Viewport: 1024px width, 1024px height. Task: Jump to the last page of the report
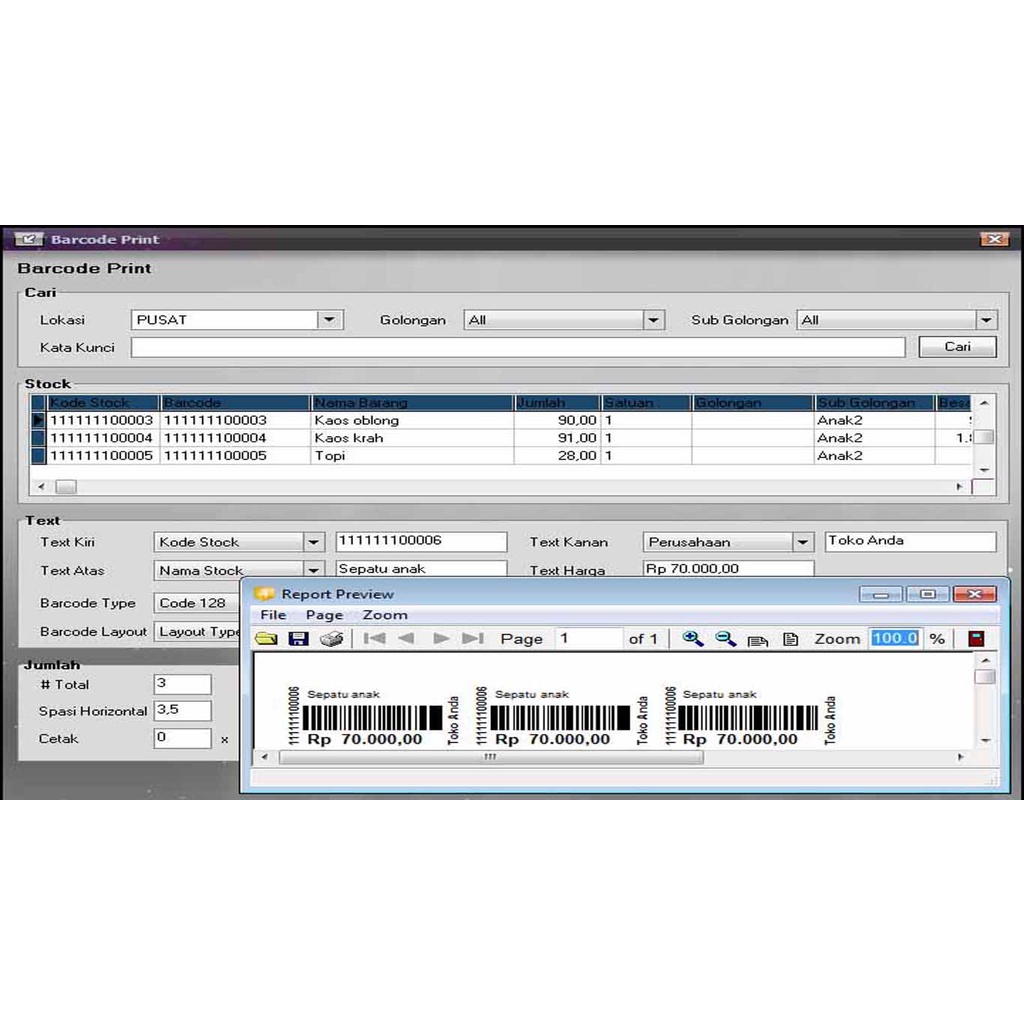[x=473, y=639]
